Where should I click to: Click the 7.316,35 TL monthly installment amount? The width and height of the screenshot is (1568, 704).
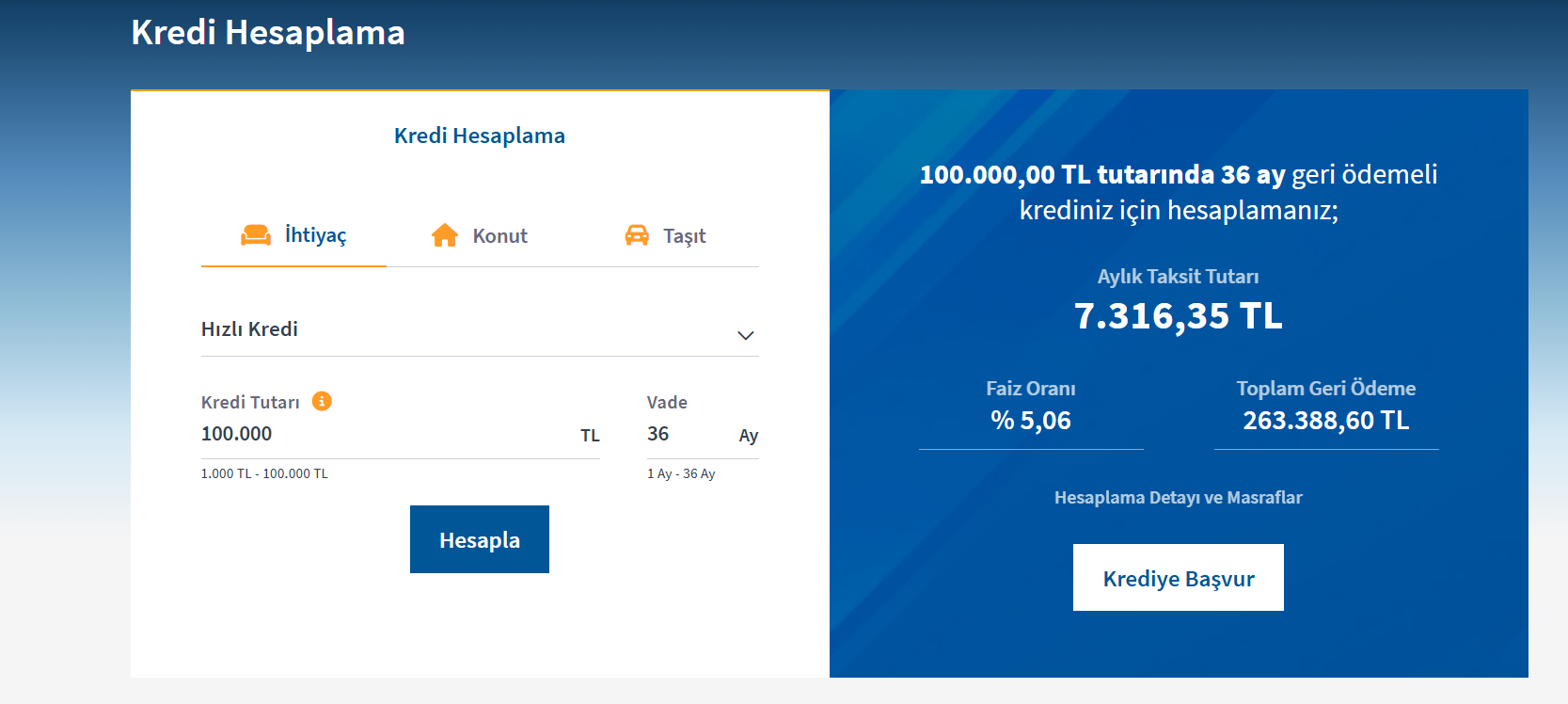coord(1178,316)
